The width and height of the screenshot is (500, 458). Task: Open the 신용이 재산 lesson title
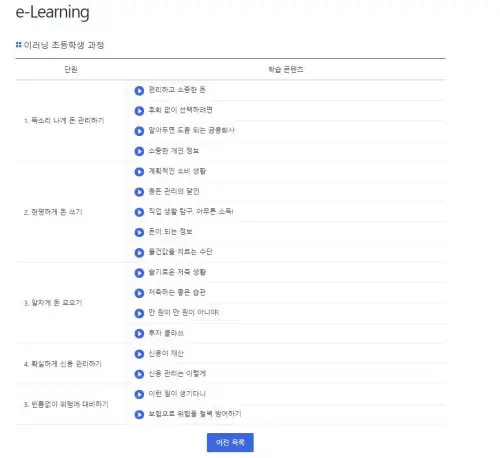click(x=166, y=353)
